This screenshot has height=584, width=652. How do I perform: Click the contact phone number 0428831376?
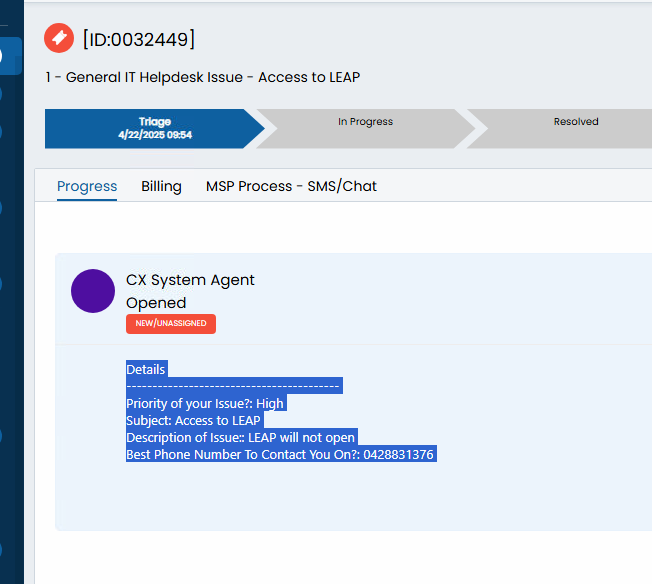coord(398,455)
